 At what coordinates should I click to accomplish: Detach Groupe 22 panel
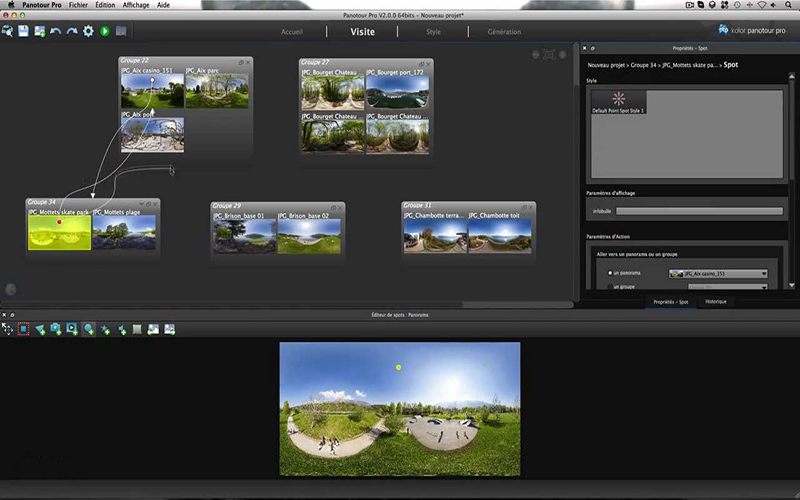[x=241, y=62]
